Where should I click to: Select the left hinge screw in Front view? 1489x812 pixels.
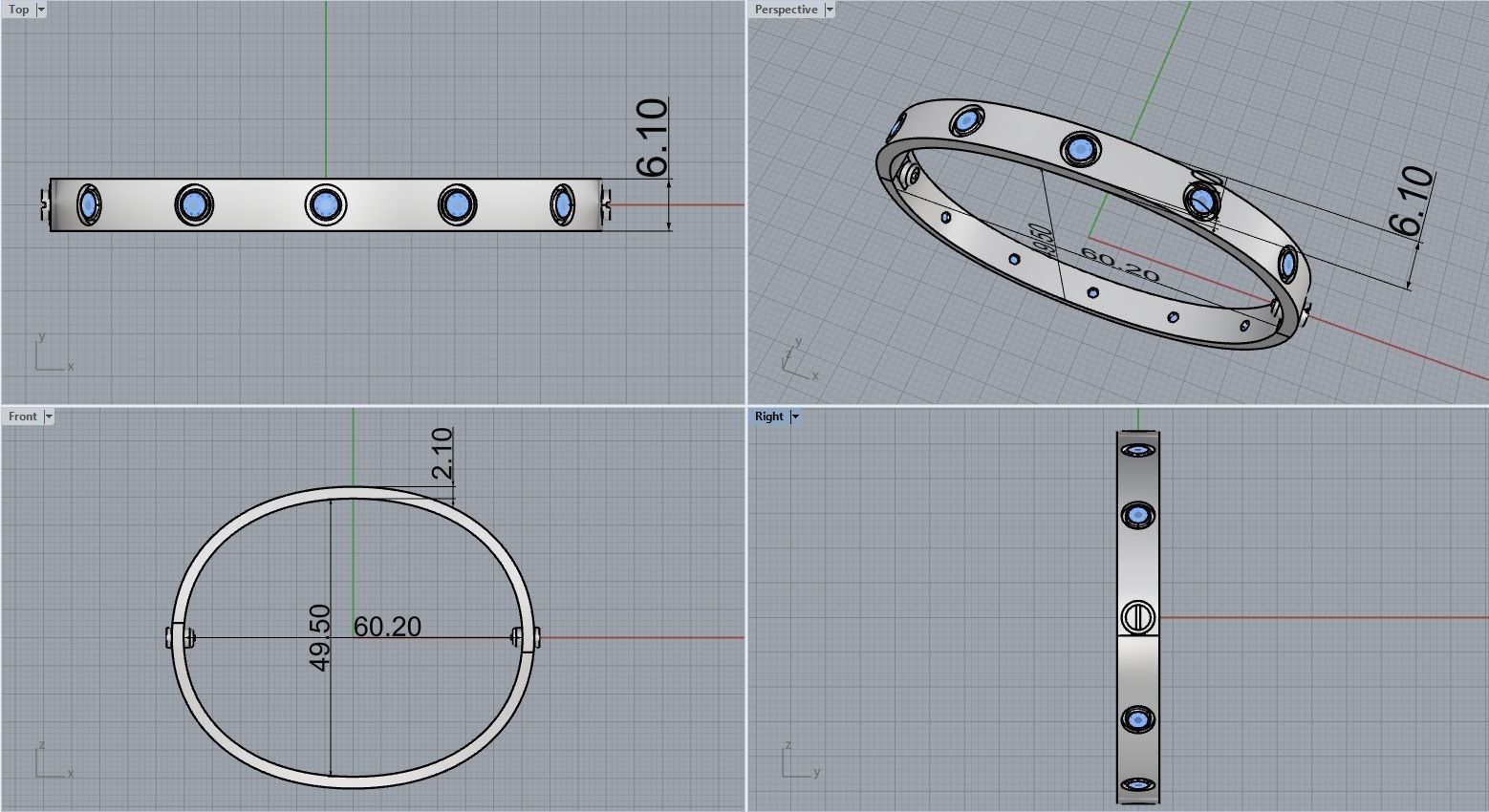(x=180, y=637)
